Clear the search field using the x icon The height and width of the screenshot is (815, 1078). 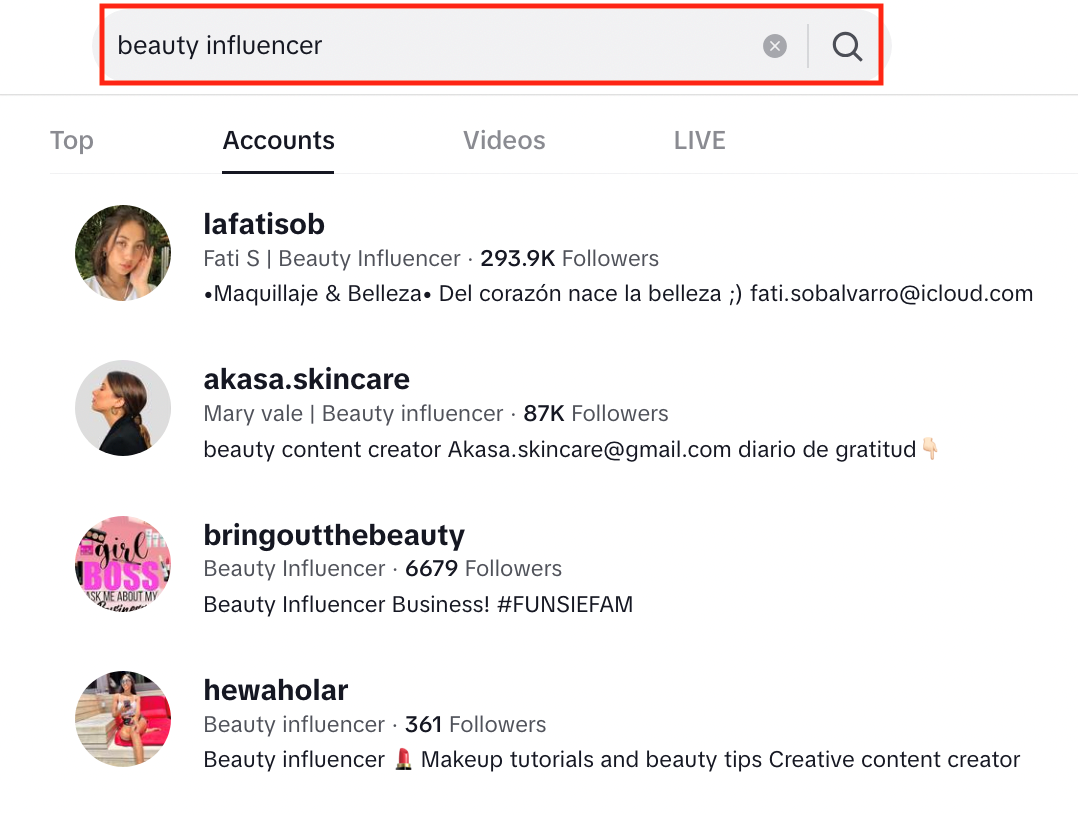775,45
